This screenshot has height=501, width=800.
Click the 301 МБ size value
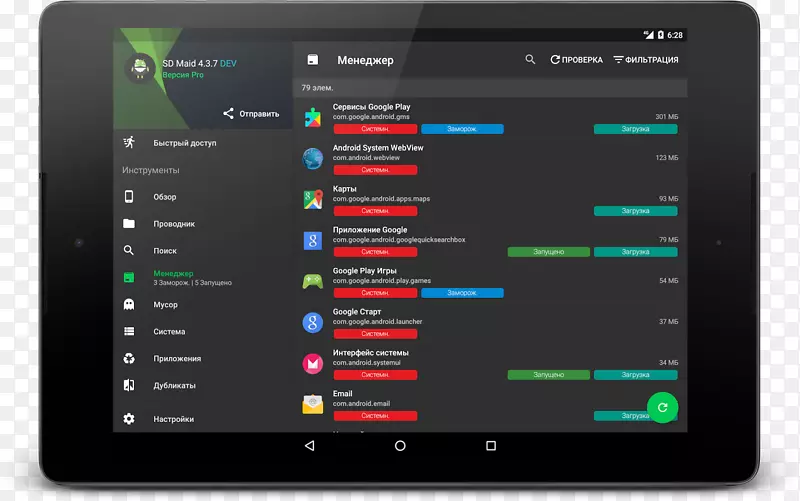(667, 117)
